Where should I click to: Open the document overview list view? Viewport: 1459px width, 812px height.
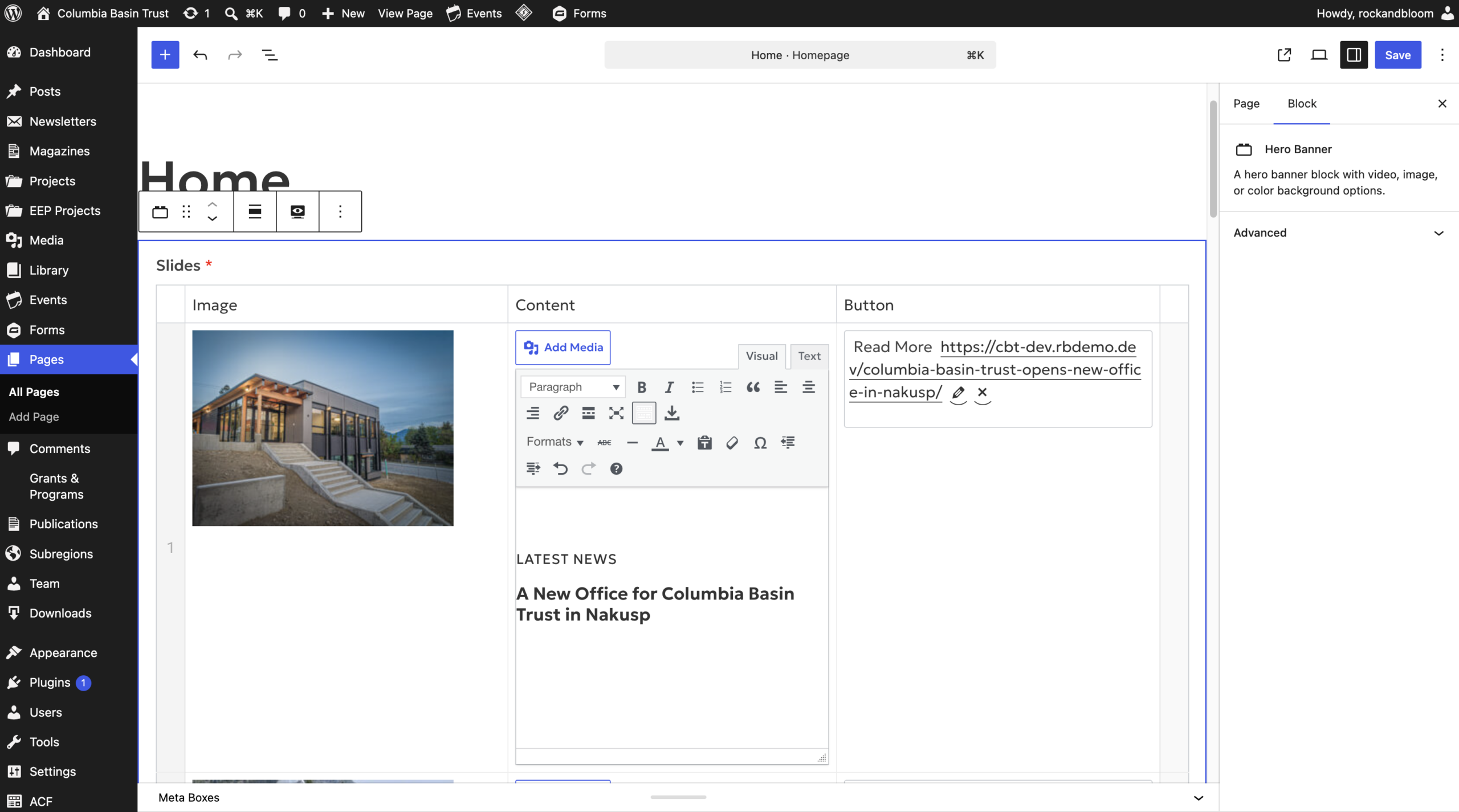point(270,55)
